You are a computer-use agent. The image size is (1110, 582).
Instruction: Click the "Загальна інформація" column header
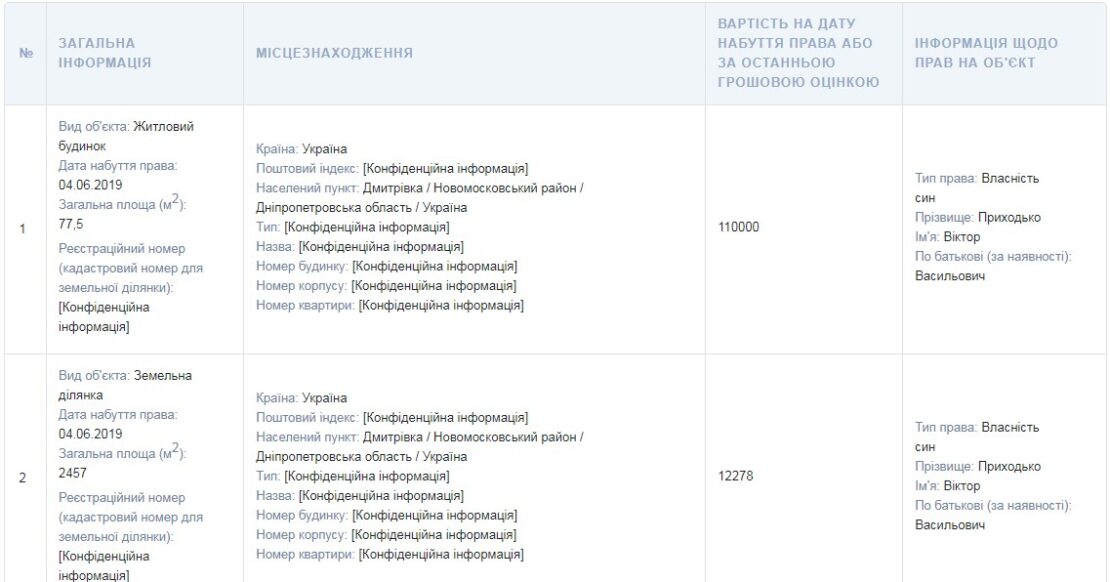[x=105, y=53]
